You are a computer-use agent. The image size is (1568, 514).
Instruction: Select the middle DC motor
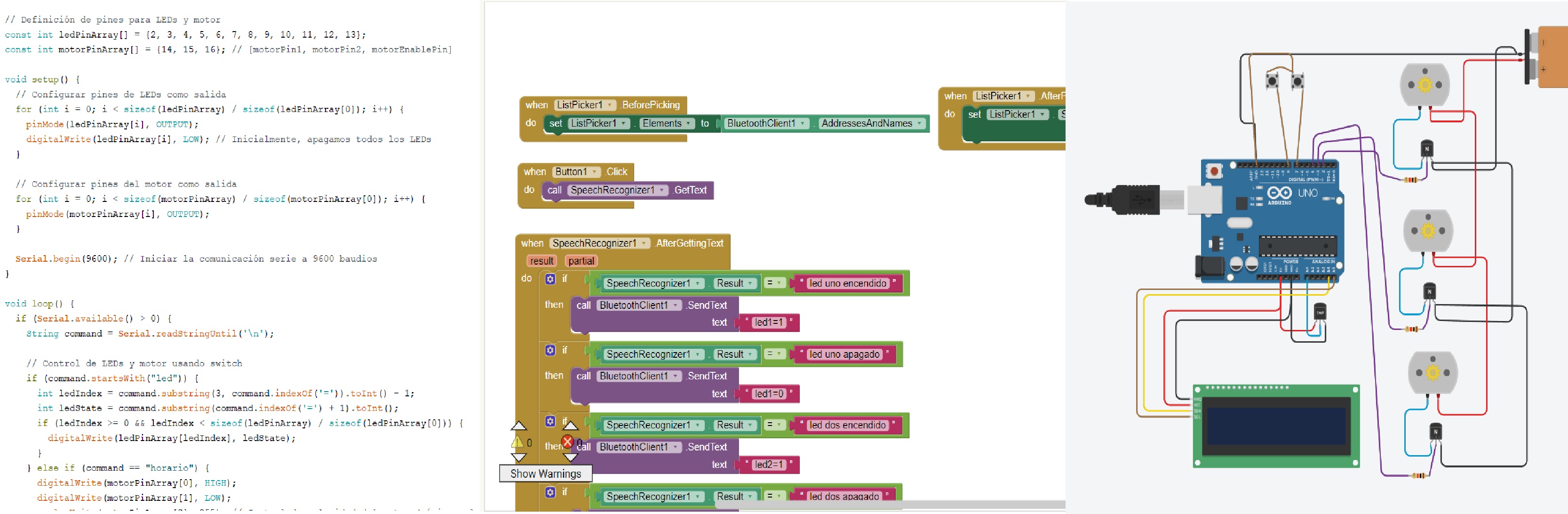click(x=1428, y=231)
